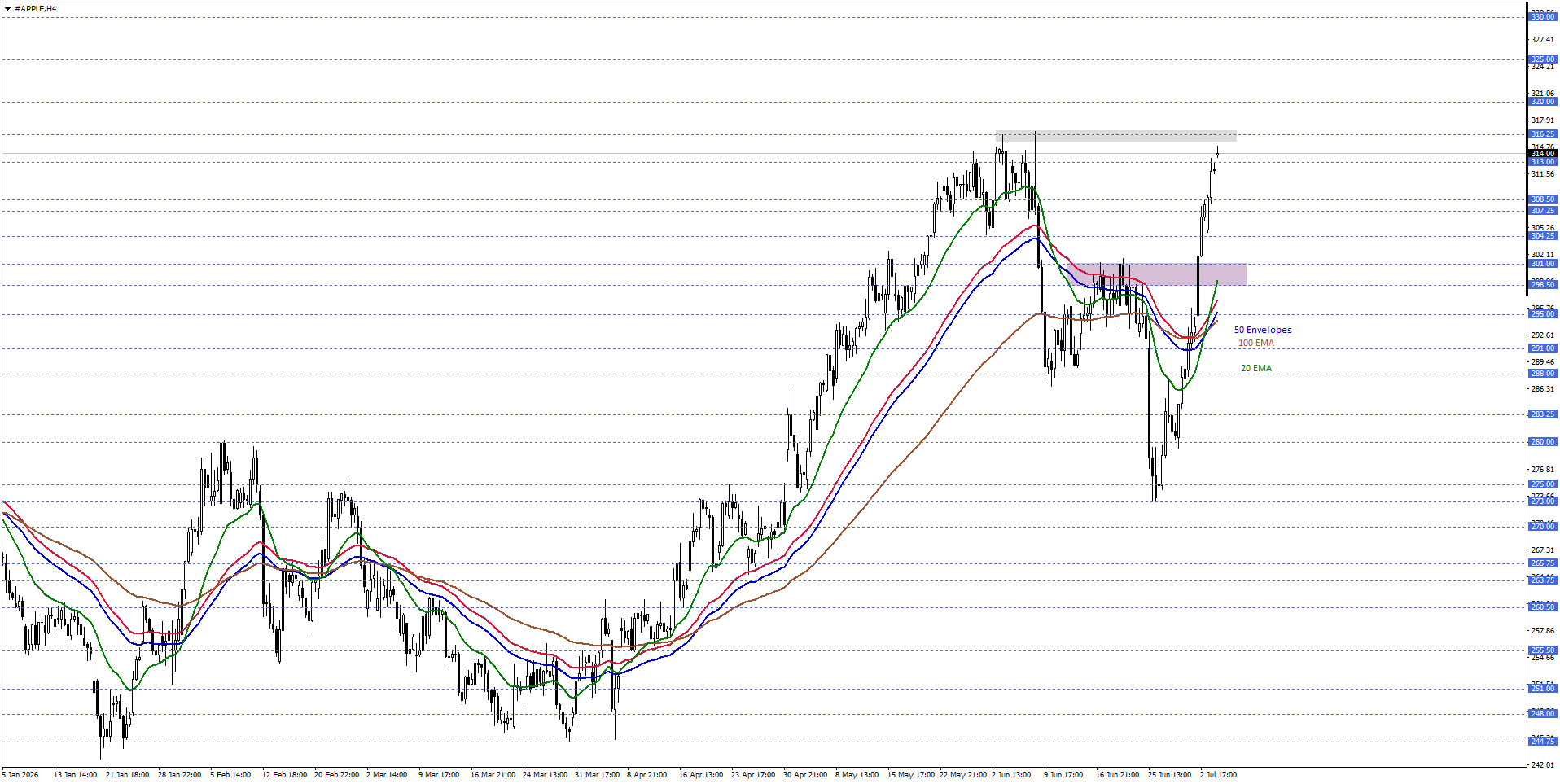
Task: Click the 260.50 price level tag
Action: click(1543, 607)
